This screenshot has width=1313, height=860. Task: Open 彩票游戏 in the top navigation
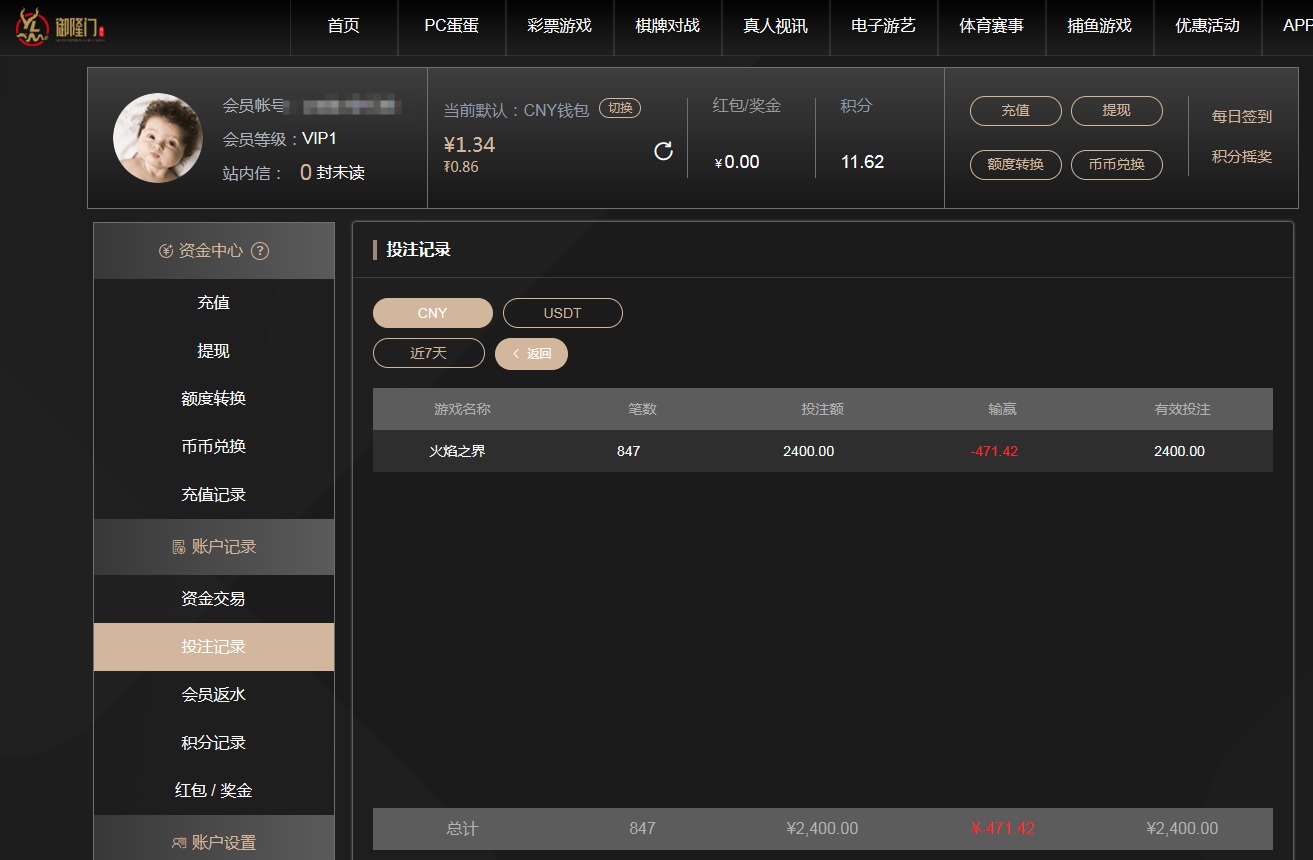point(559,26)
